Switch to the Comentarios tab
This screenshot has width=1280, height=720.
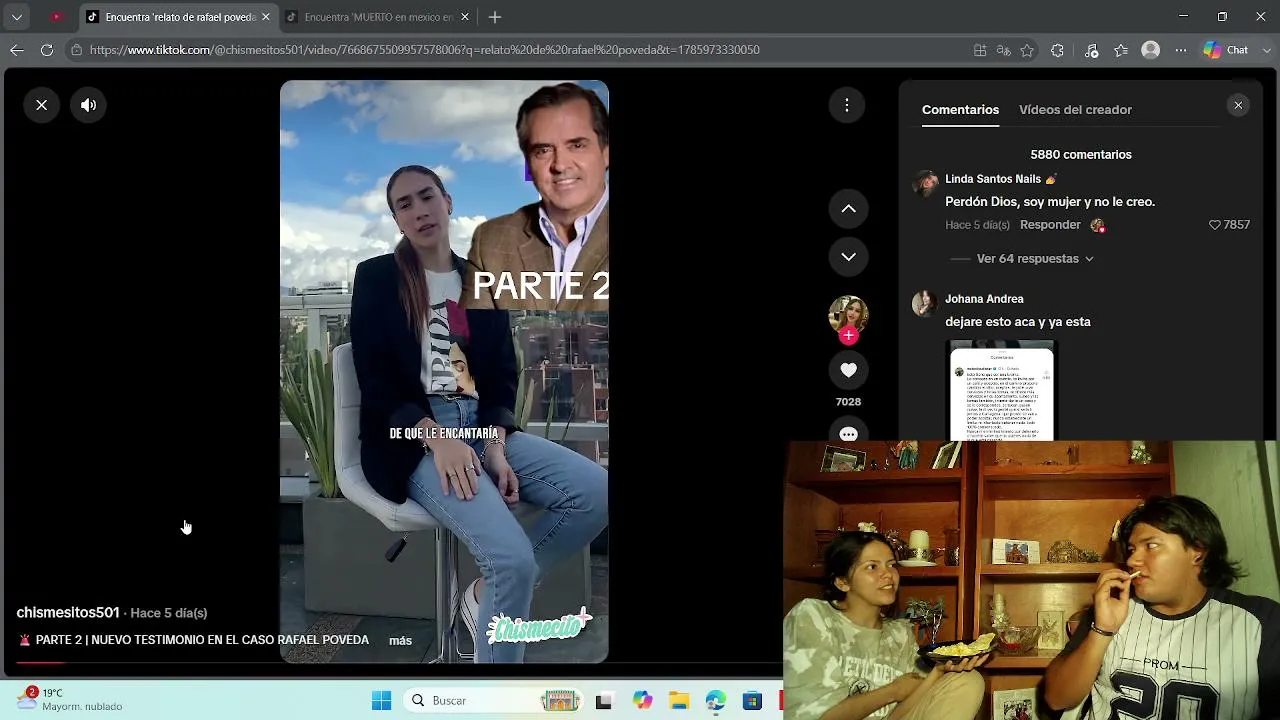click(x=960, y=110)
